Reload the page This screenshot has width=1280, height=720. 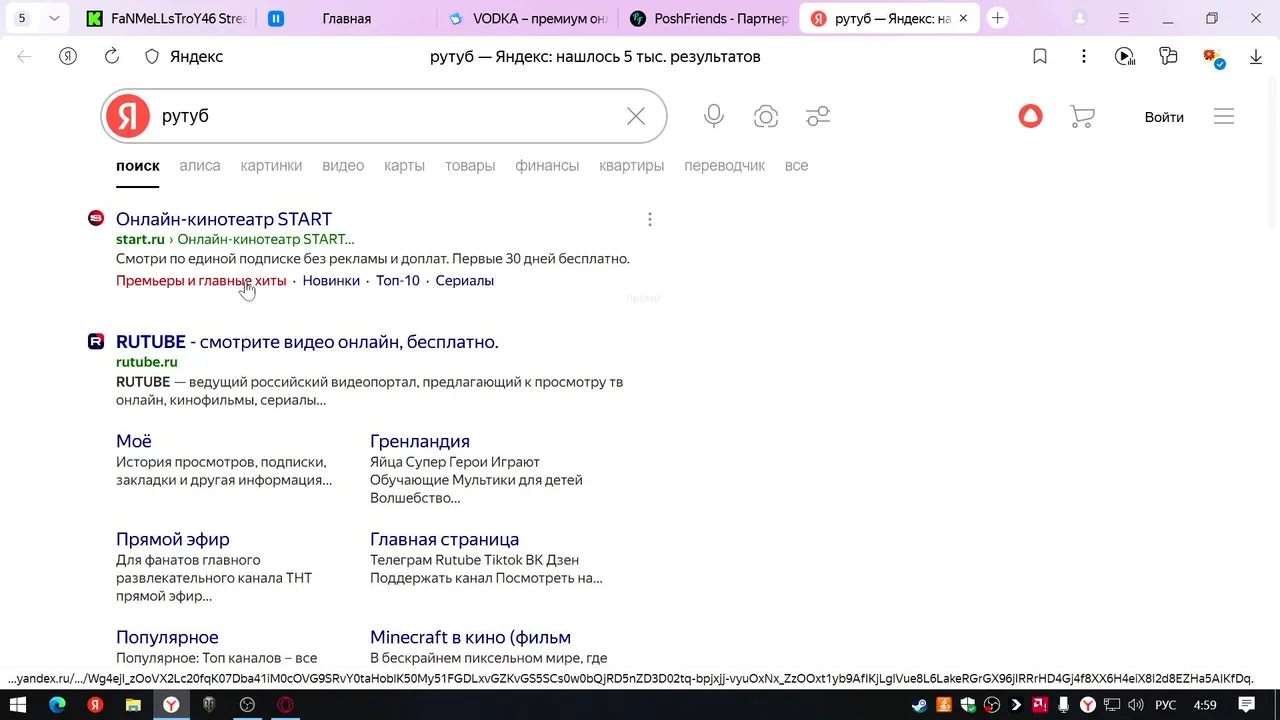112,57
